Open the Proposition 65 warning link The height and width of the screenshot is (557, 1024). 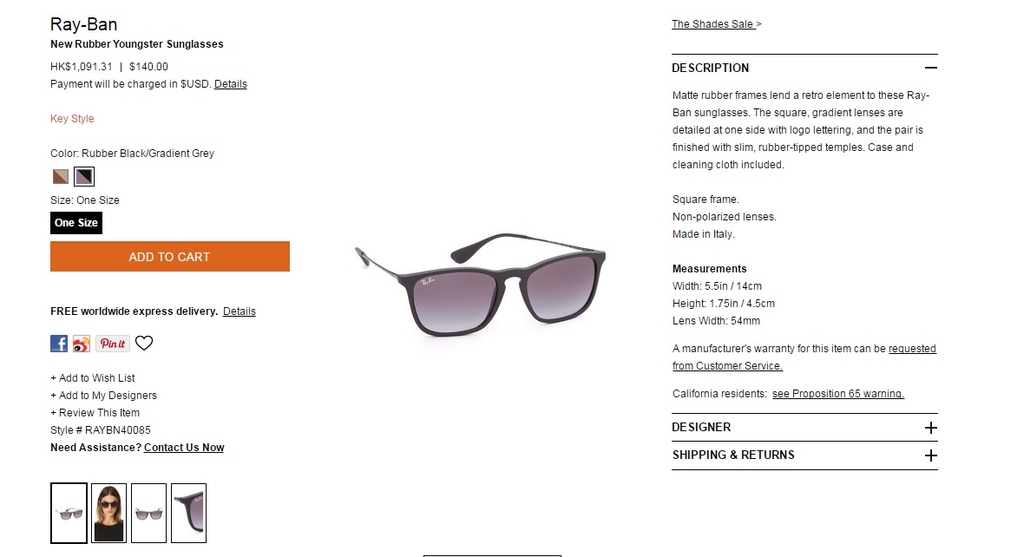[838, 394]
